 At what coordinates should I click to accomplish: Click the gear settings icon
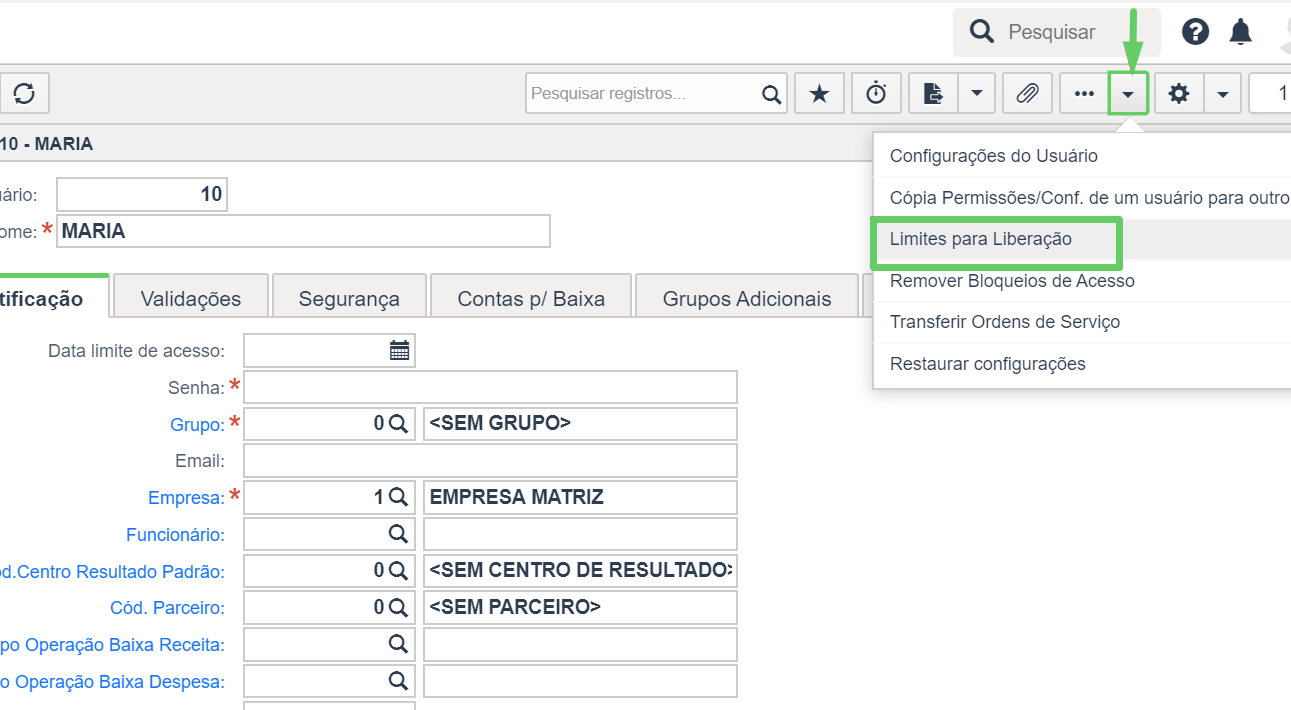[1179, 94]
